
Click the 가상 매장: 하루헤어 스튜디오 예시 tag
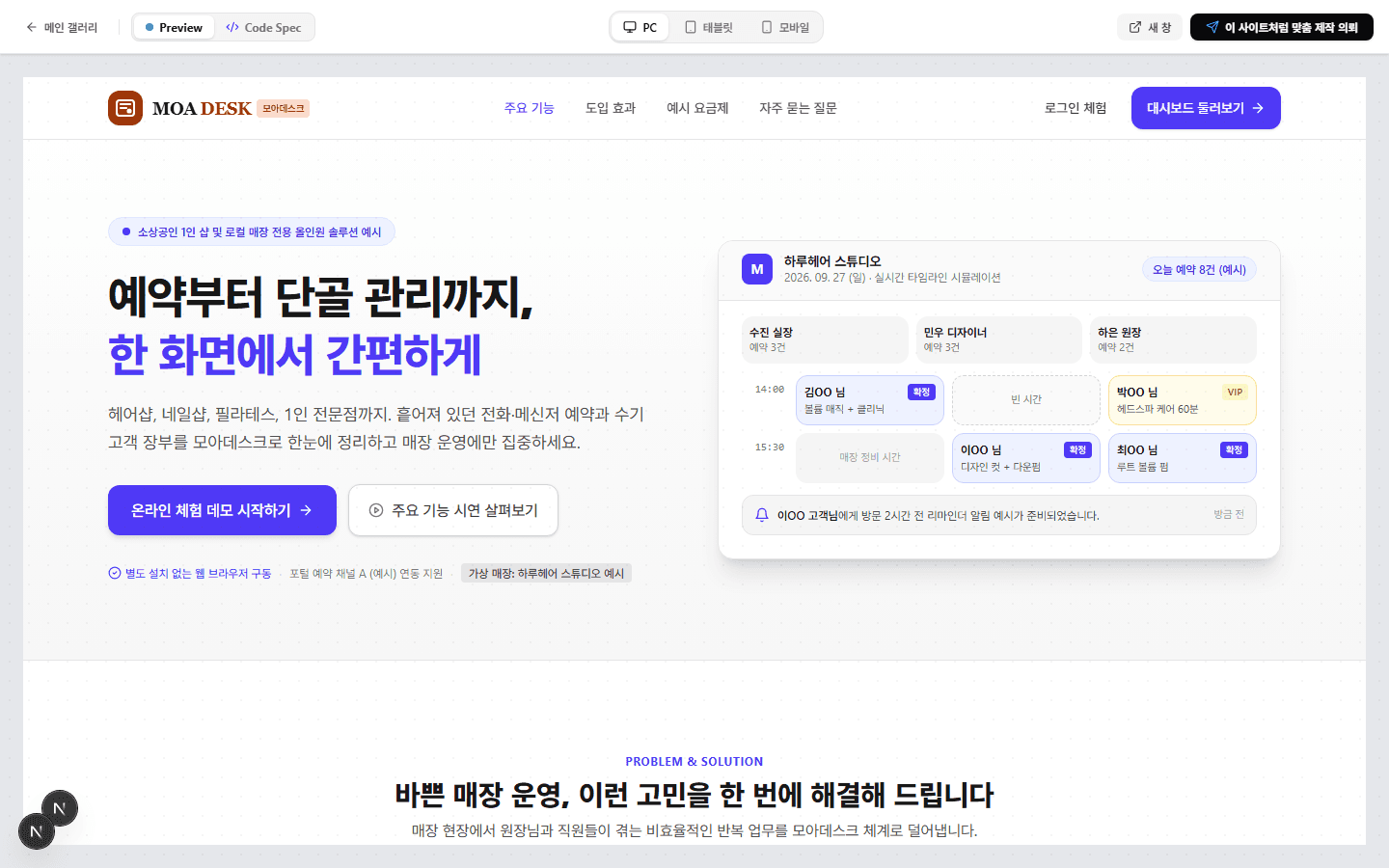[546, 574]
